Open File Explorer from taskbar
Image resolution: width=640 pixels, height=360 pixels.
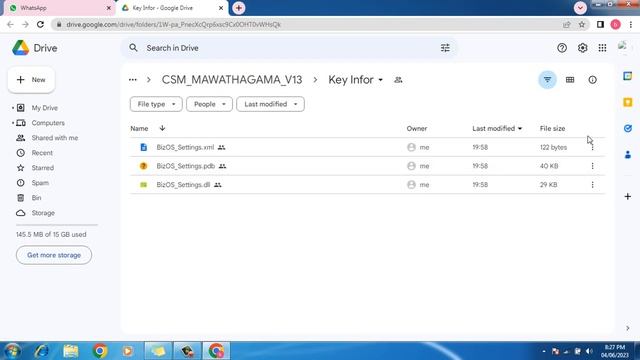[x=71, y=351]
